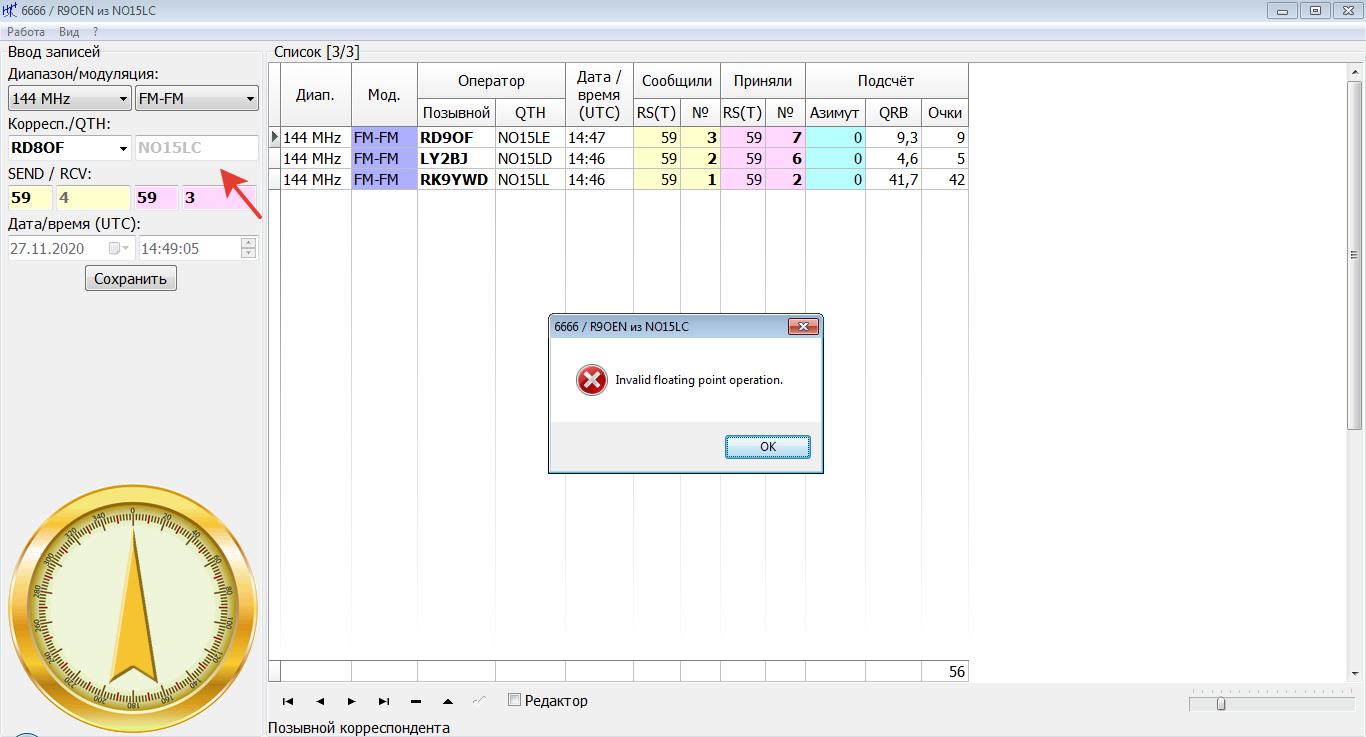This screenshot has height=737, width=1366.
Task: Jump to last record in navigator
Action: coord(384,701)
